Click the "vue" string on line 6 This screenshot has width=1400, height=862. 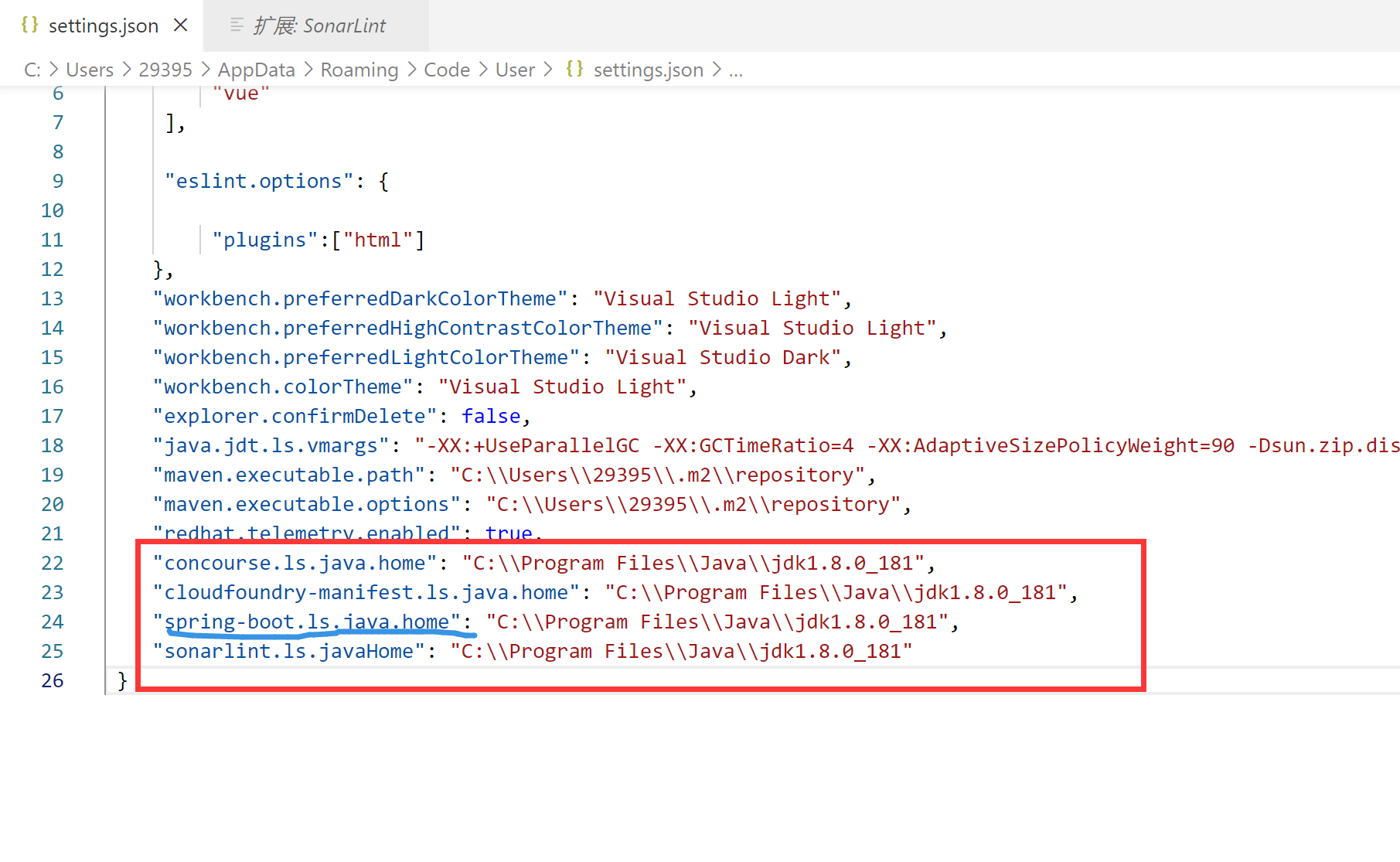[241, 94]
